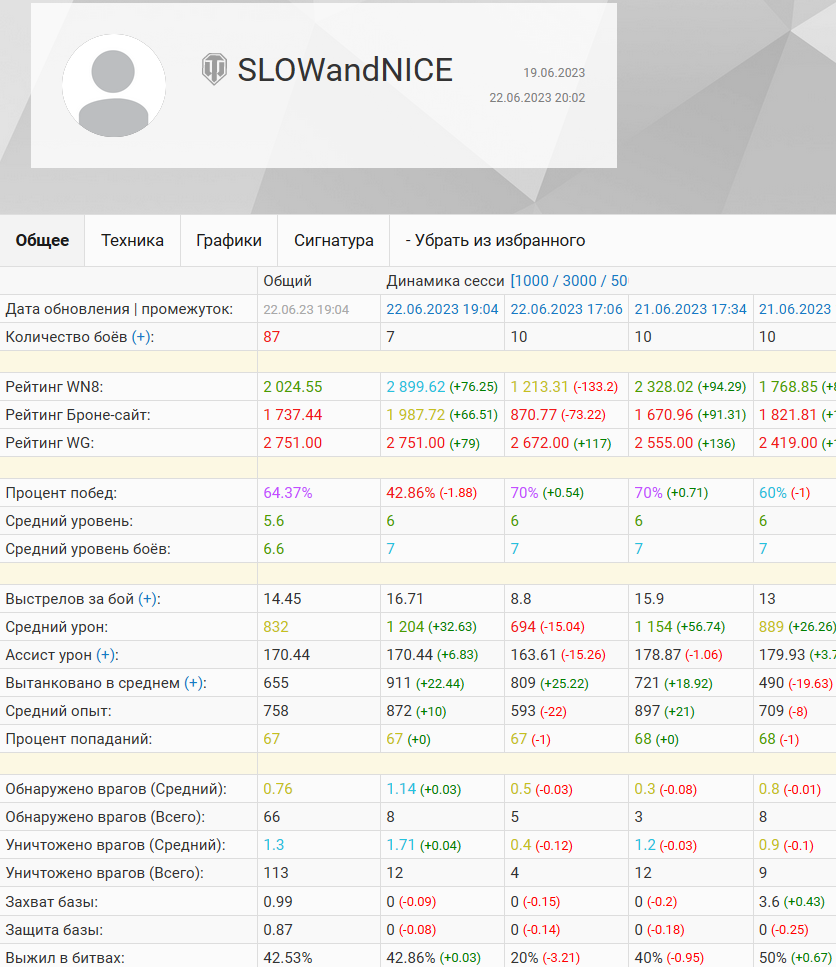Remove player via Убрать из избранного
836x967 pixels.
[495, 241]
